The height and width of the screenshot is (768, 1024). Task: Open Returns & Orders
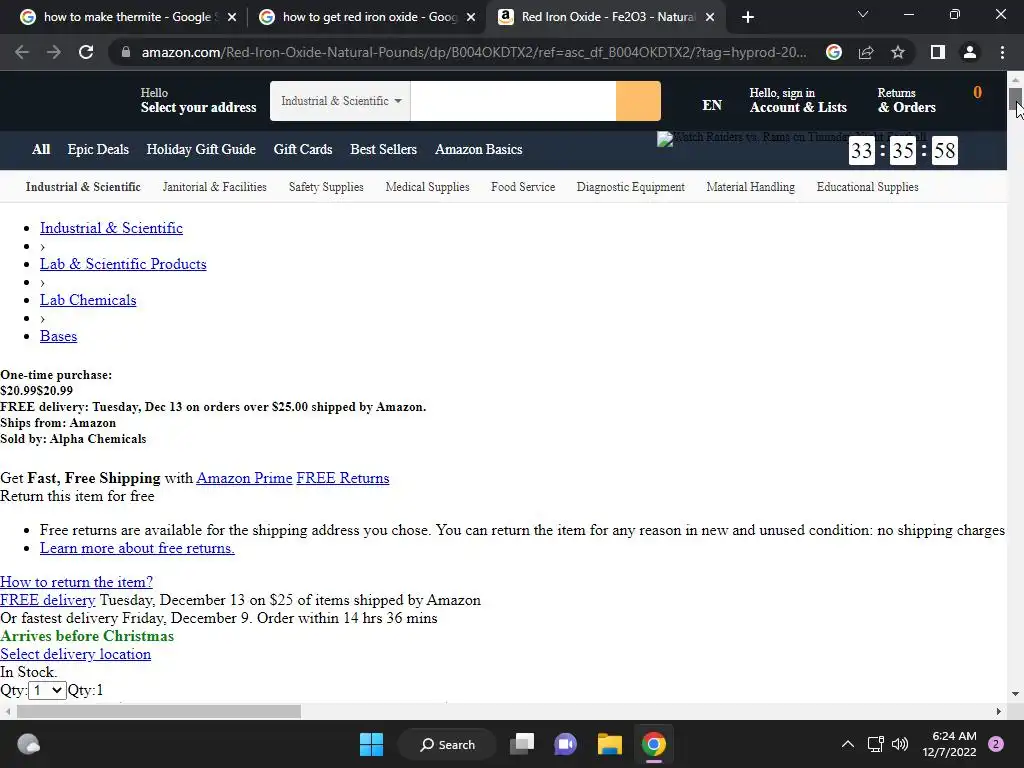pos(906,101)
